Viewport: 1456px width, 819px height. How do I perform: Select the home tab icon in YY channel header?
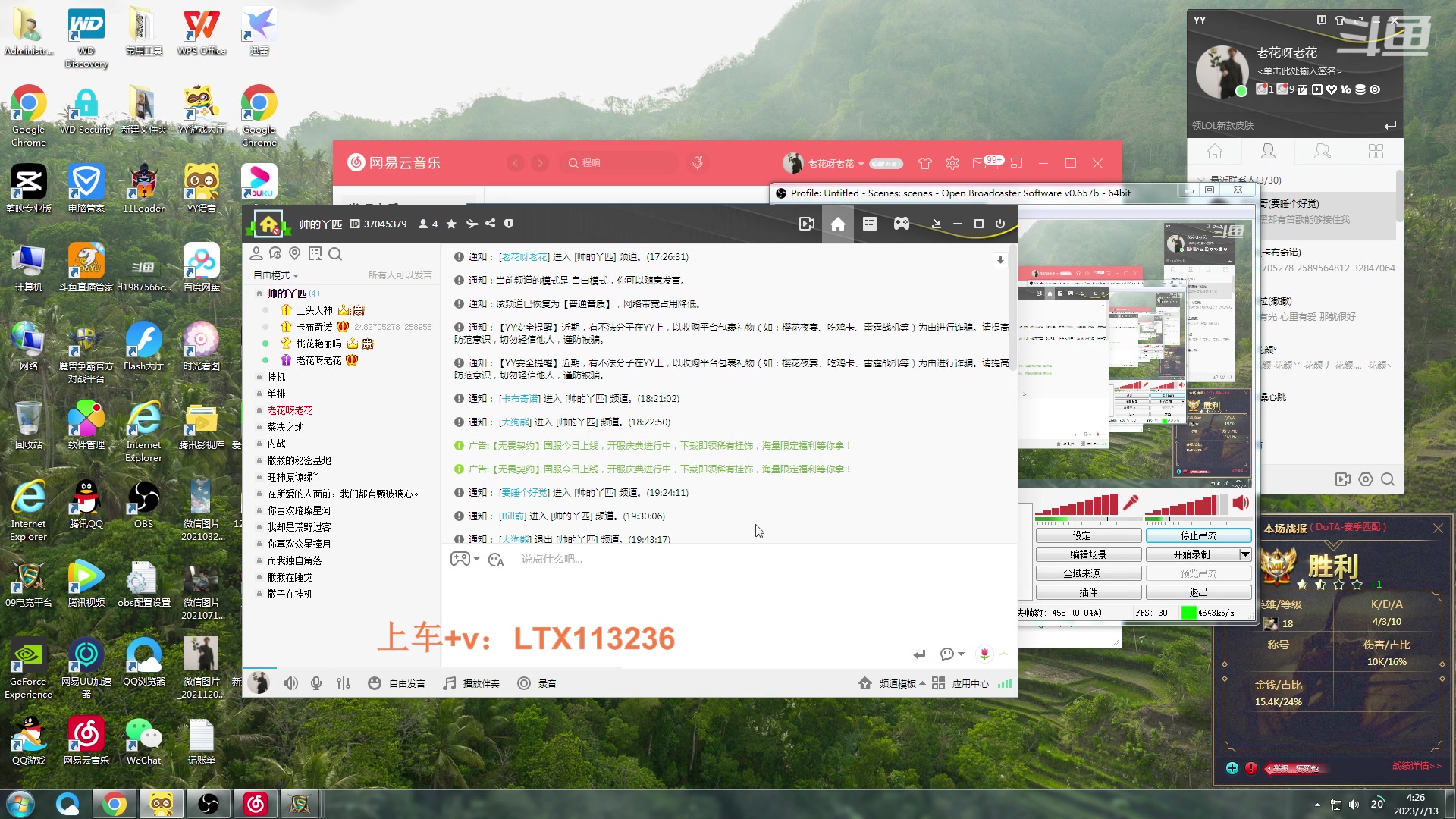pyautogui.click(x=838, y=224)
